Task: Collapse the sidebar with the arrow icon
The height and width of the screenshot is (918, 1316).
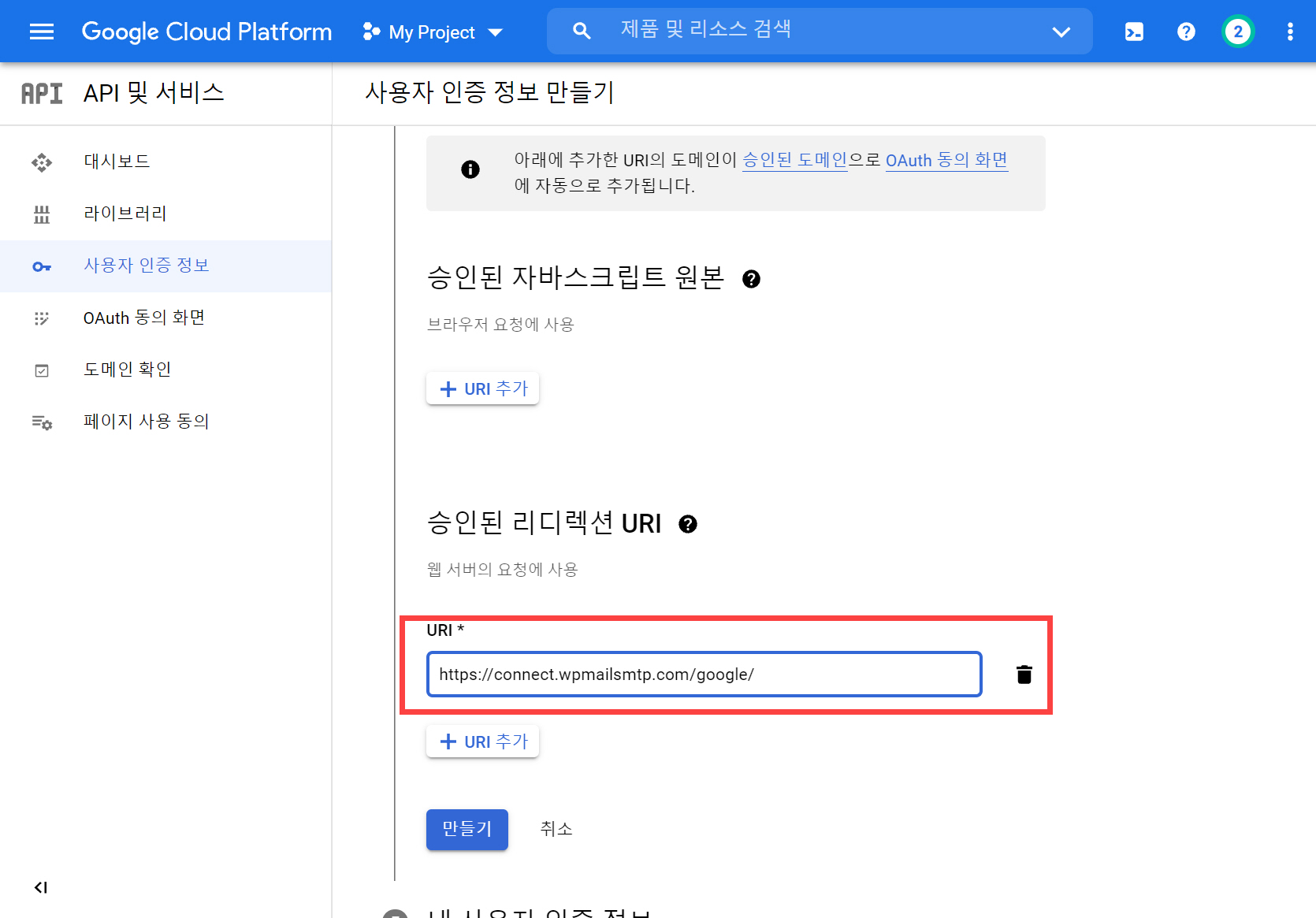Action: click(41, 887)
